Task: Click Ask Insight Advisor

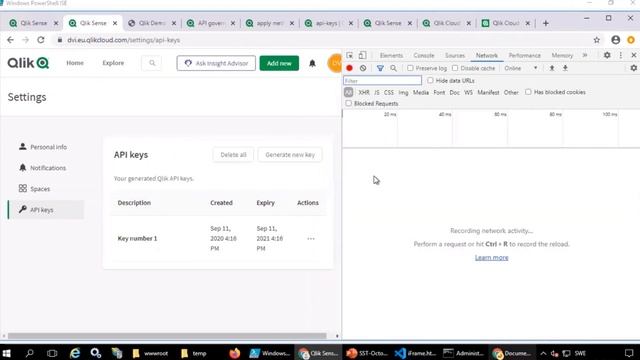Action: click(x=216, y=63)
